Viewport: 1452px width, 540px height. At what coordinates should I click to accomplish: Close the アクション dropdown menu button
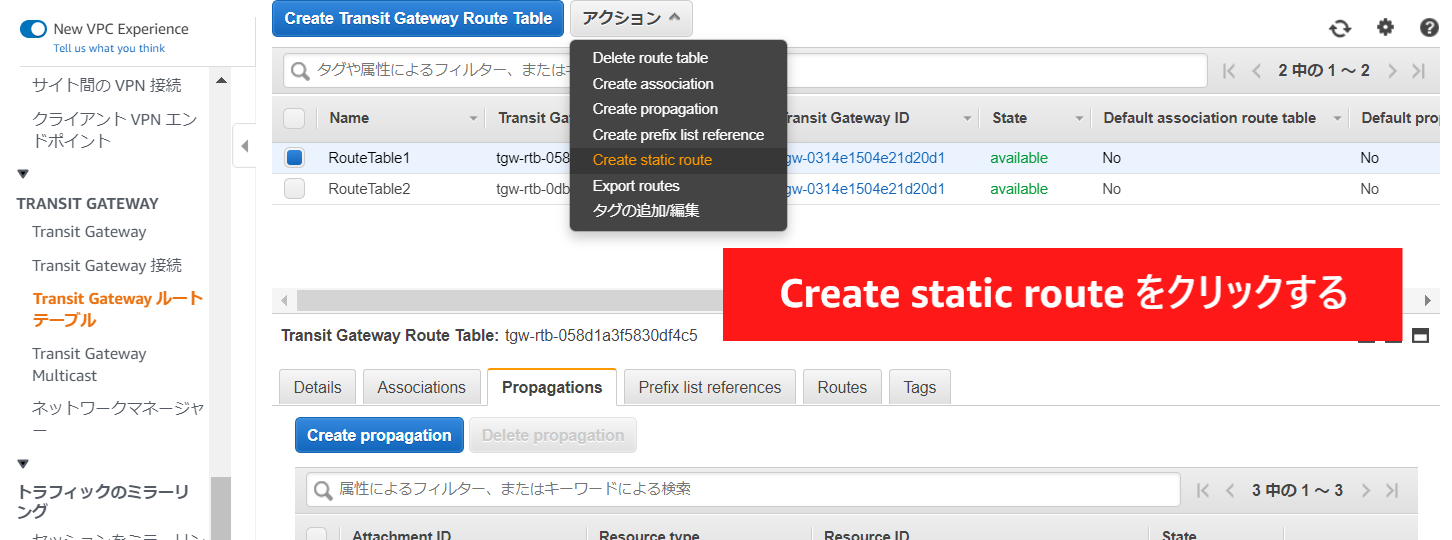point(631,18)
